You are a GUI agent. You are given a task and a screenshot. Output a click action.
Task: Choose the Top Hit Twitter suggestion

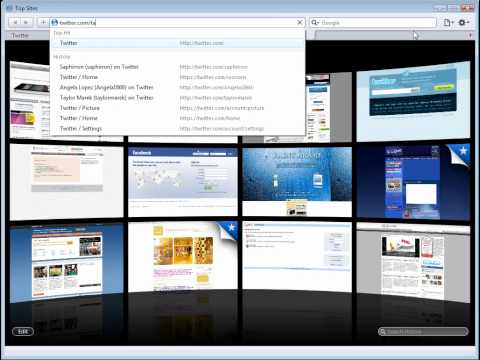point(177,43)
